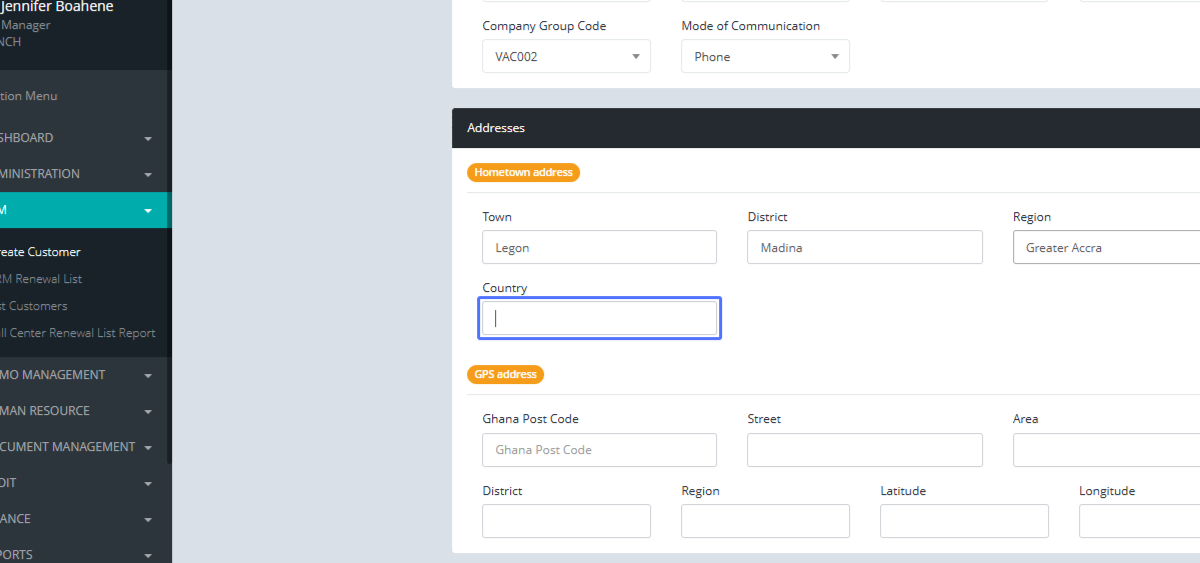Expand the Human Resource menu arrow
Screen dimensions: 1200x563
pyautogui.click(x=148, y=412)
